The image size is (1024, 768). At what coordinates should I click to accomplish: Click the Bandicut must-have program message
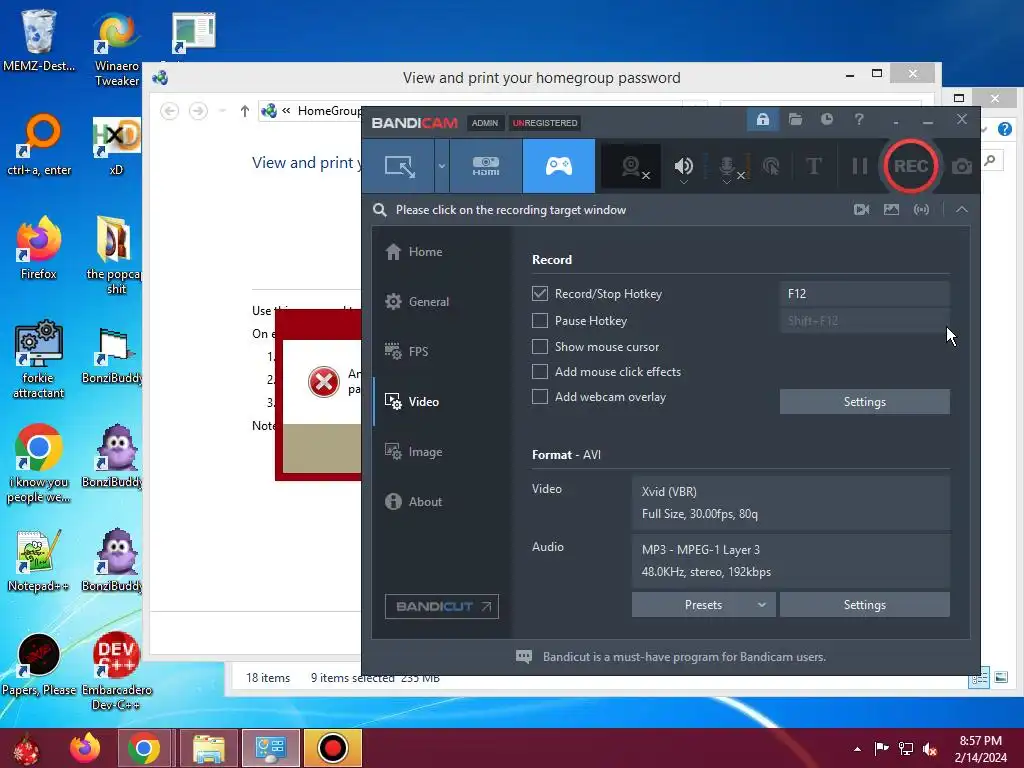click(x=684, y=657)
